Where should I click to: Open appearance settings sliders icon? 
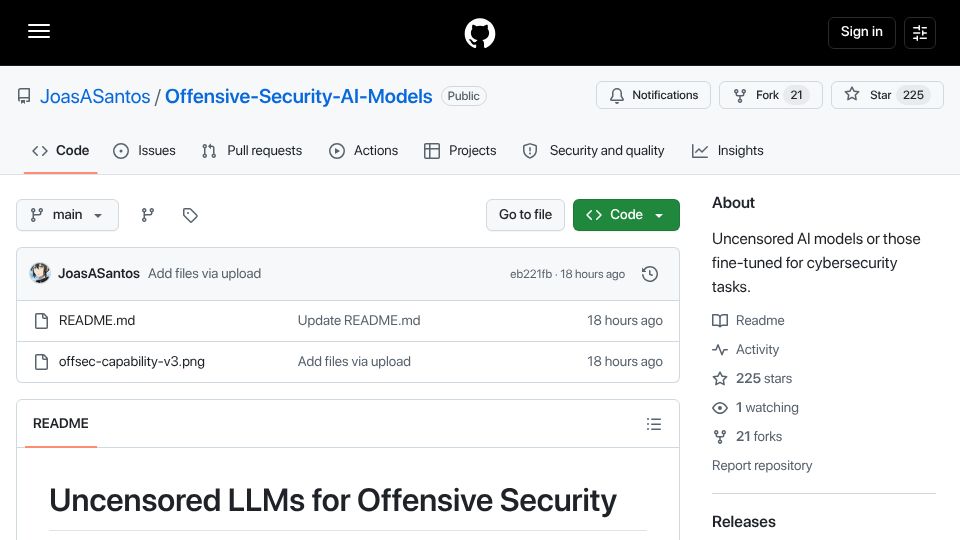pyautogui.click(x=920, y=32)
